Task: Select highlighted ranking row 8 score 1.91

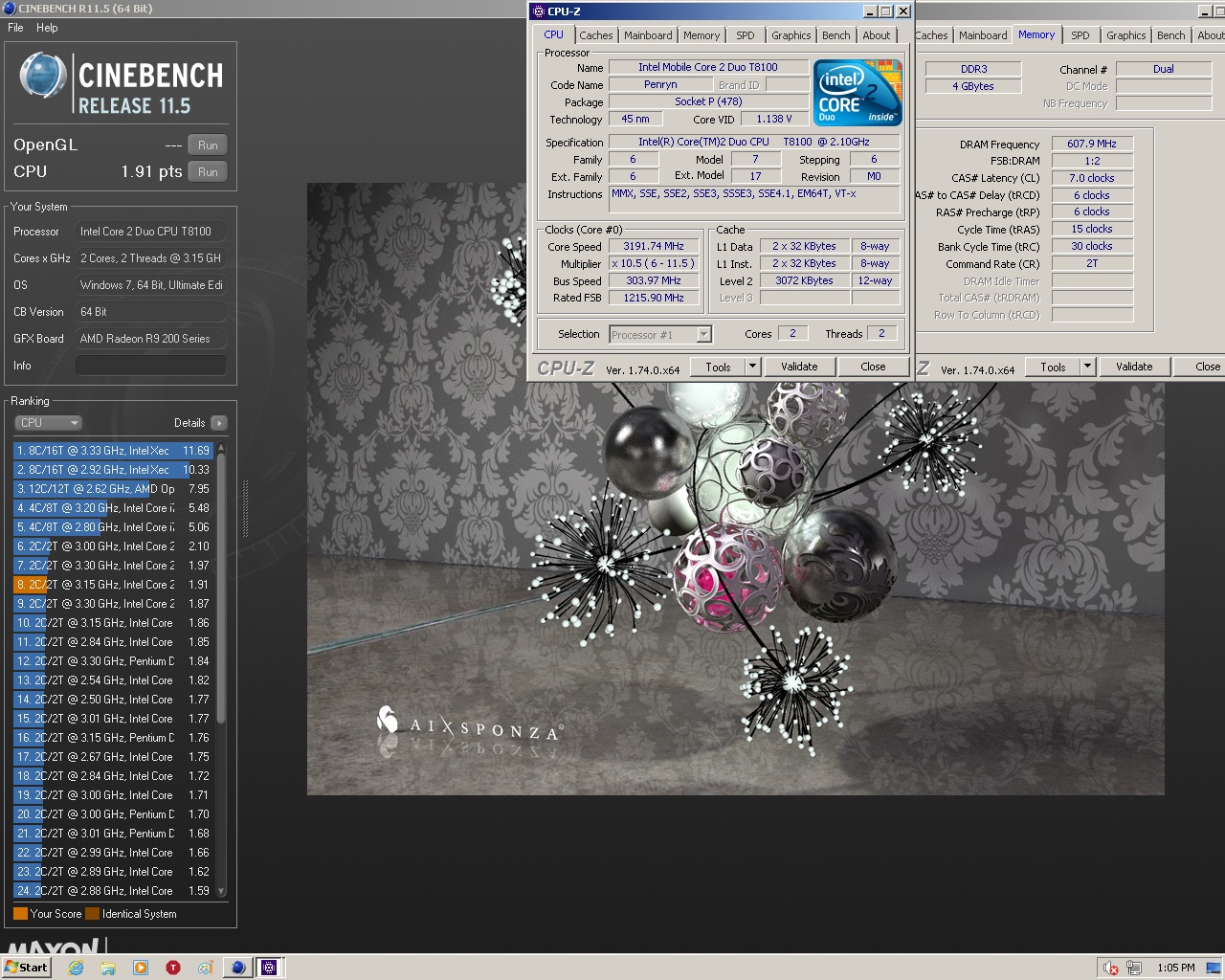Action: tap(113, 585)
